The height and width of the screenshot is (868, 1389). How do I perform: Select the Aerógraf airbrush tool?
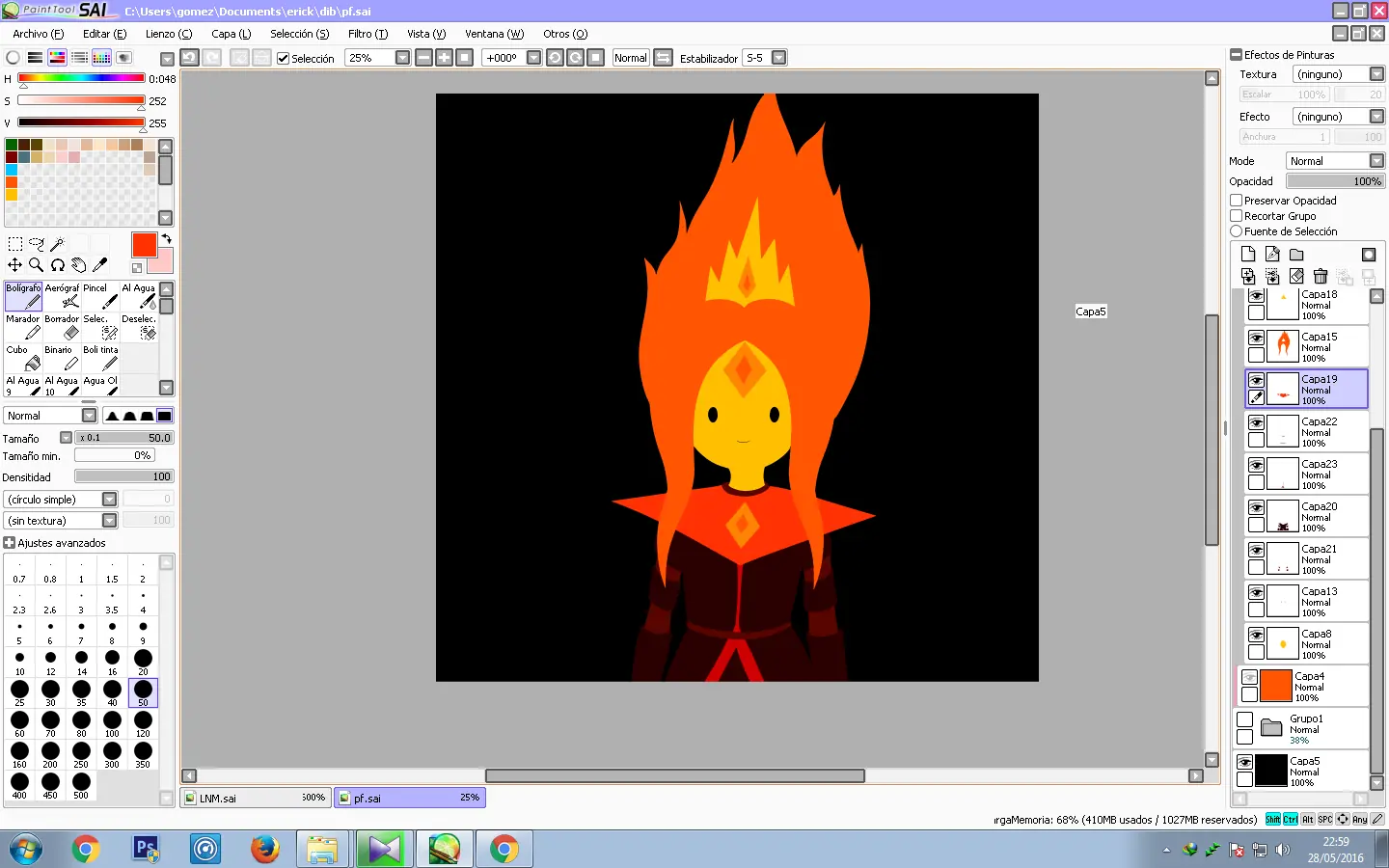(62, 296)
